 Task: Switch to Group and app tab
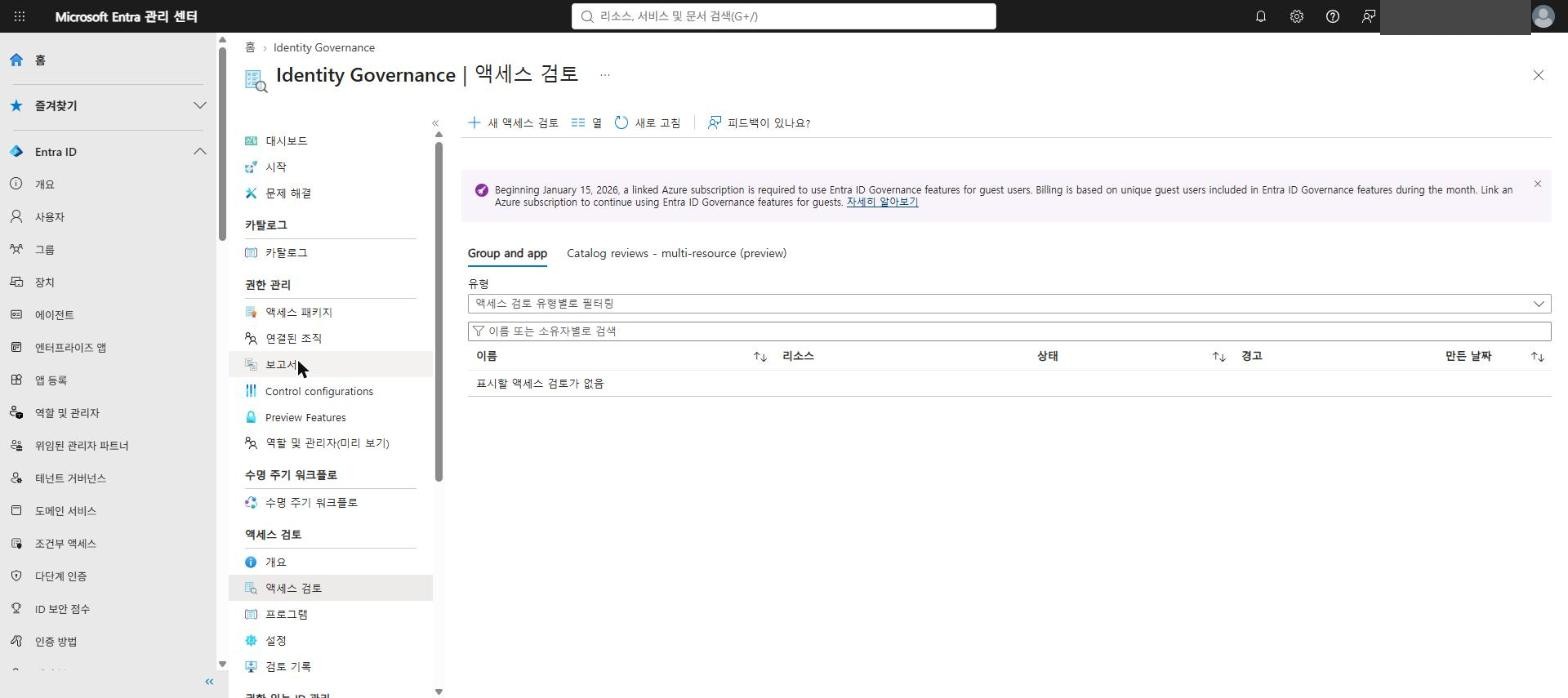click(x=507, y=253)
